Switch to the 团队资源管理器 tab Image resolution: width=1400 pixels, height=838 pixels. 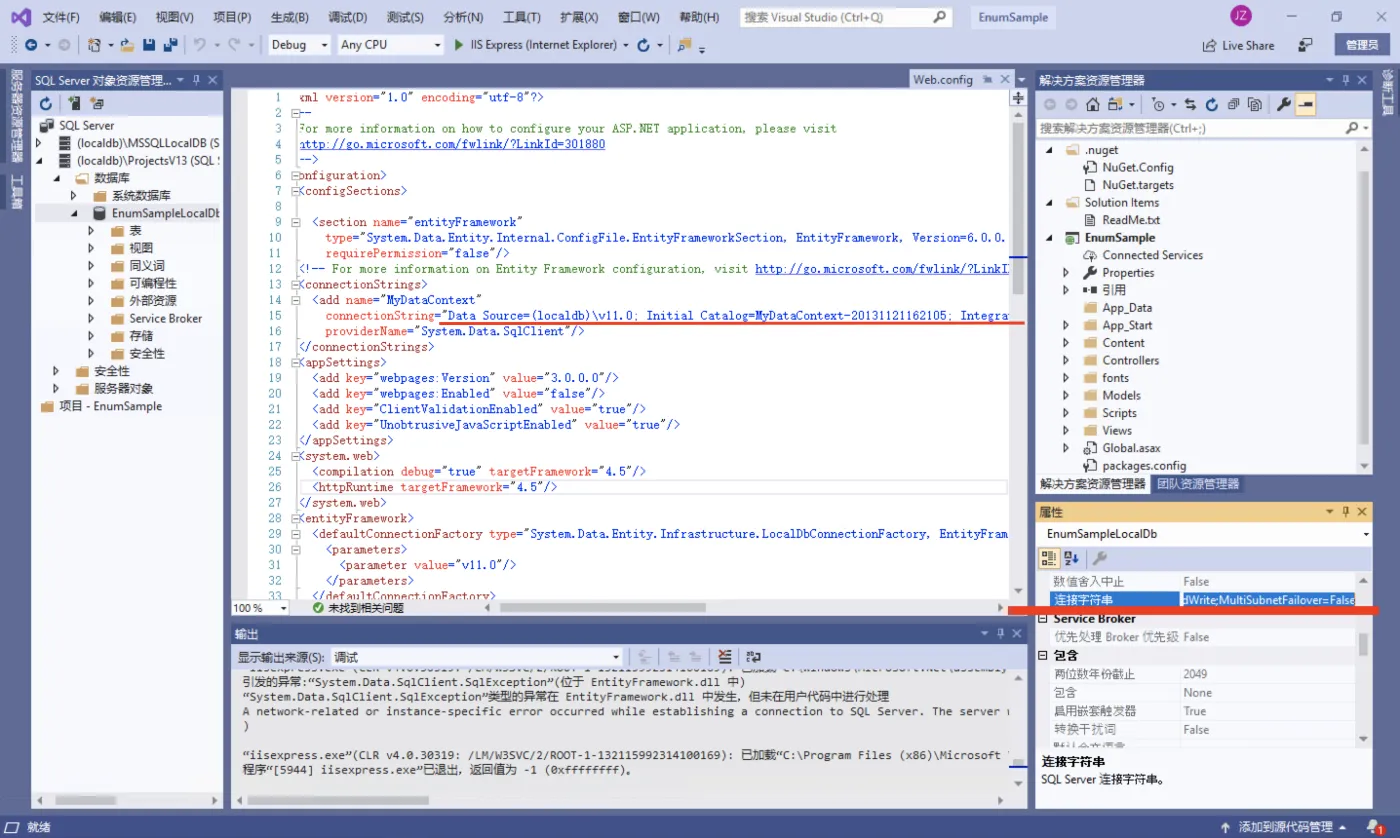[x=1197, y=484]
